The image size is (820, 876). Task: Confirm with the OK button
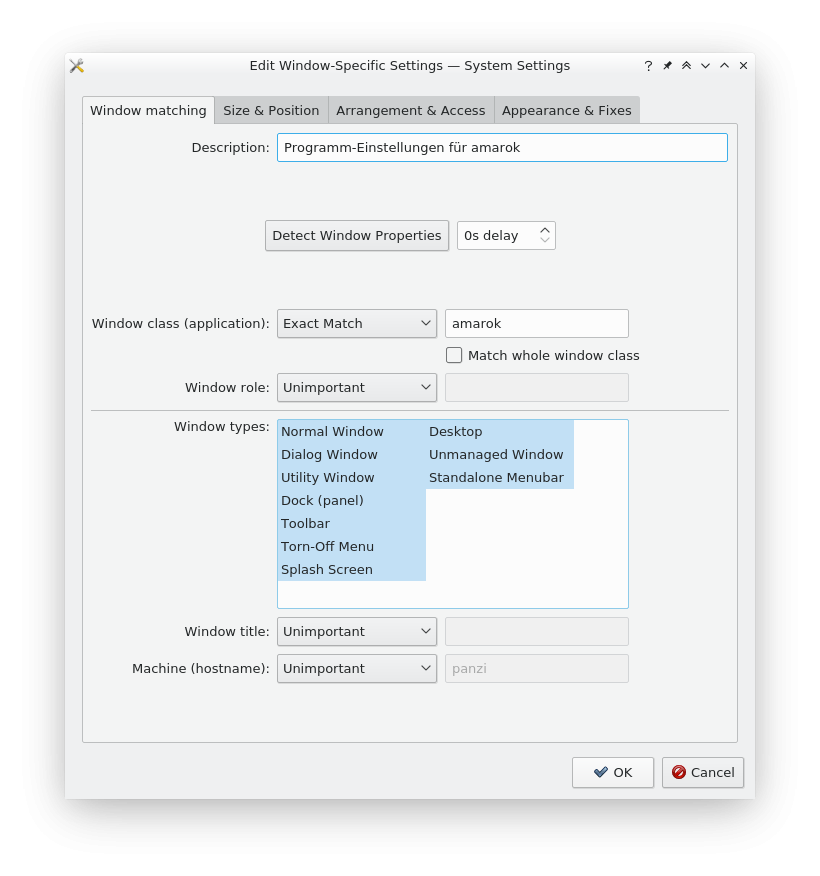point(613,772)
